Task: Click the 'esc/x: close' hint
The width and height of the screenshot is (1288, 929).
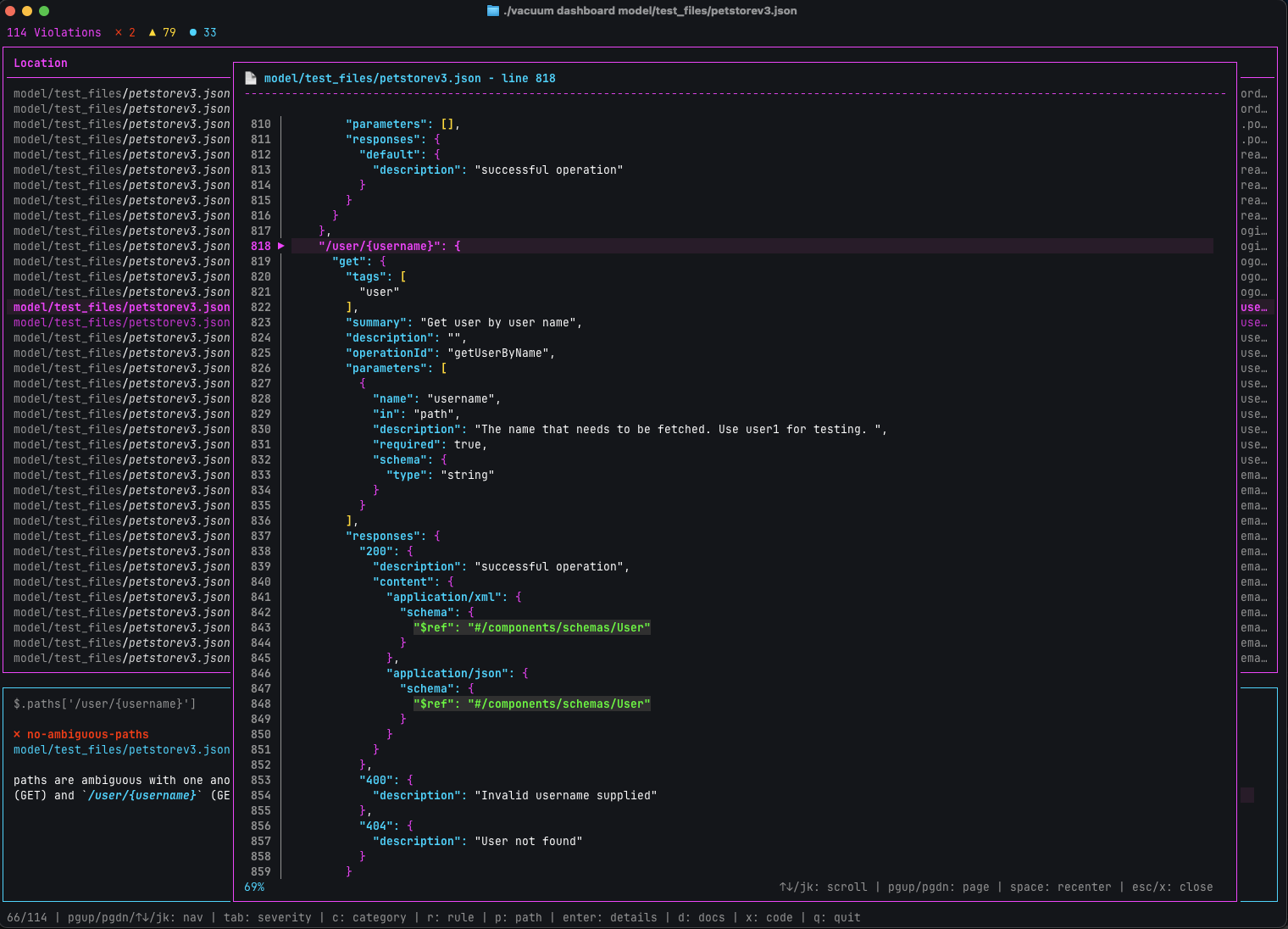Action: tap(1173, 887)
